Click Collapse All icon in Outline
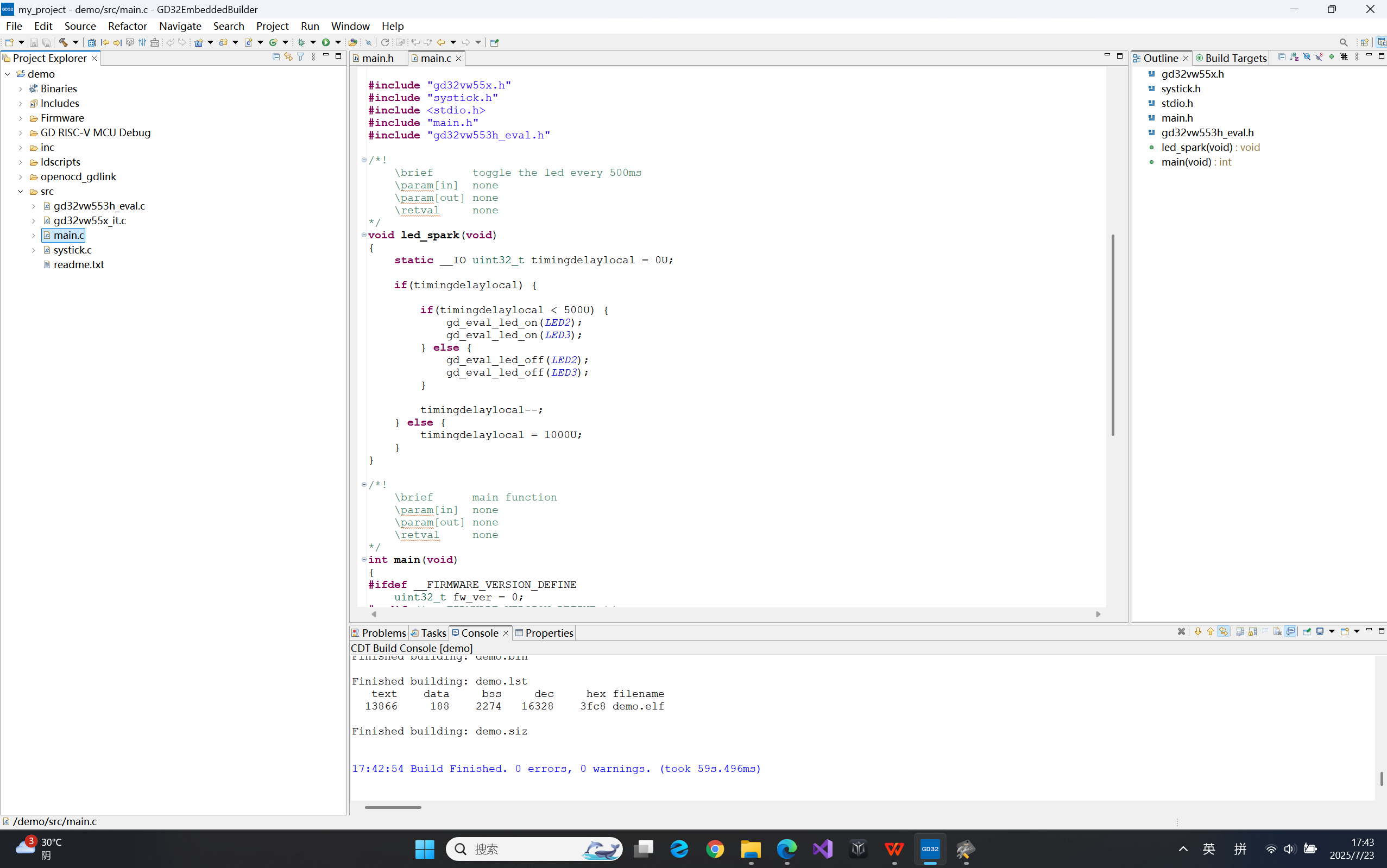Screen dimensions: 1387x868 1282,57
